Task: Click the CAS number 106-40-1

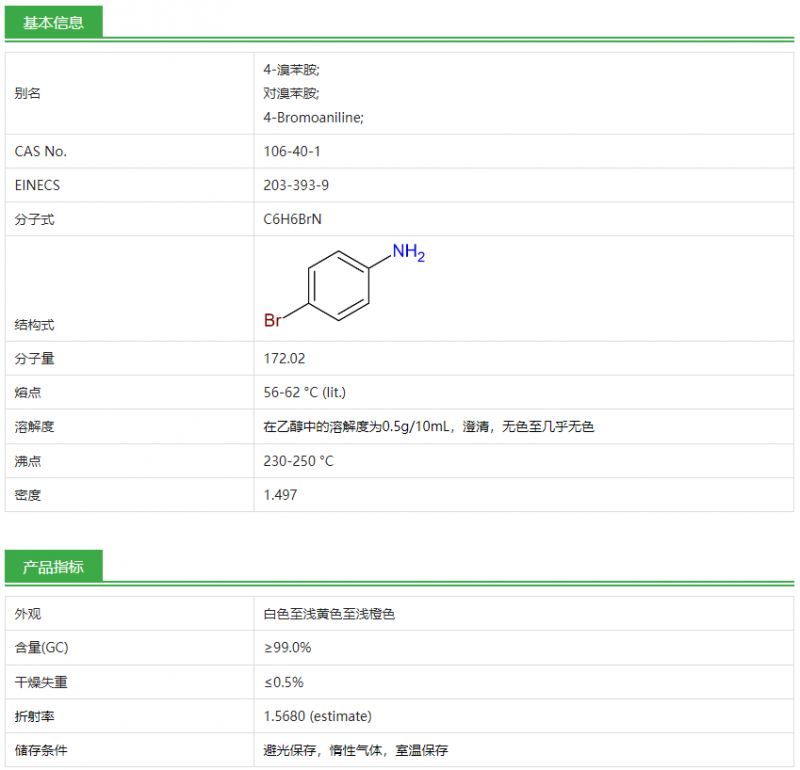Action: [291, 152]
